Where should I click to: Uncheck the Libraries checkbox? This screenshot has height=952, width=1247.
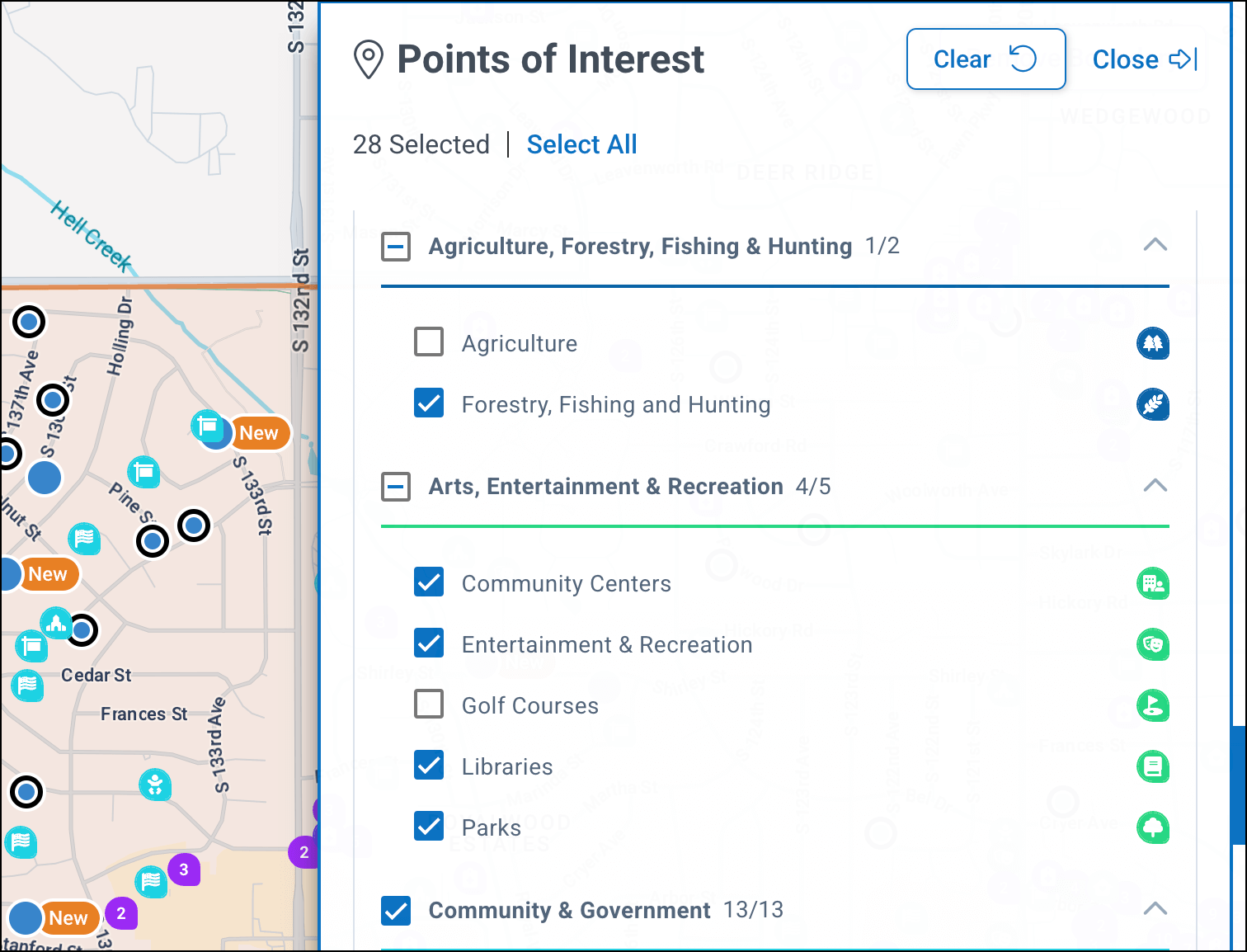pos(429,766)
